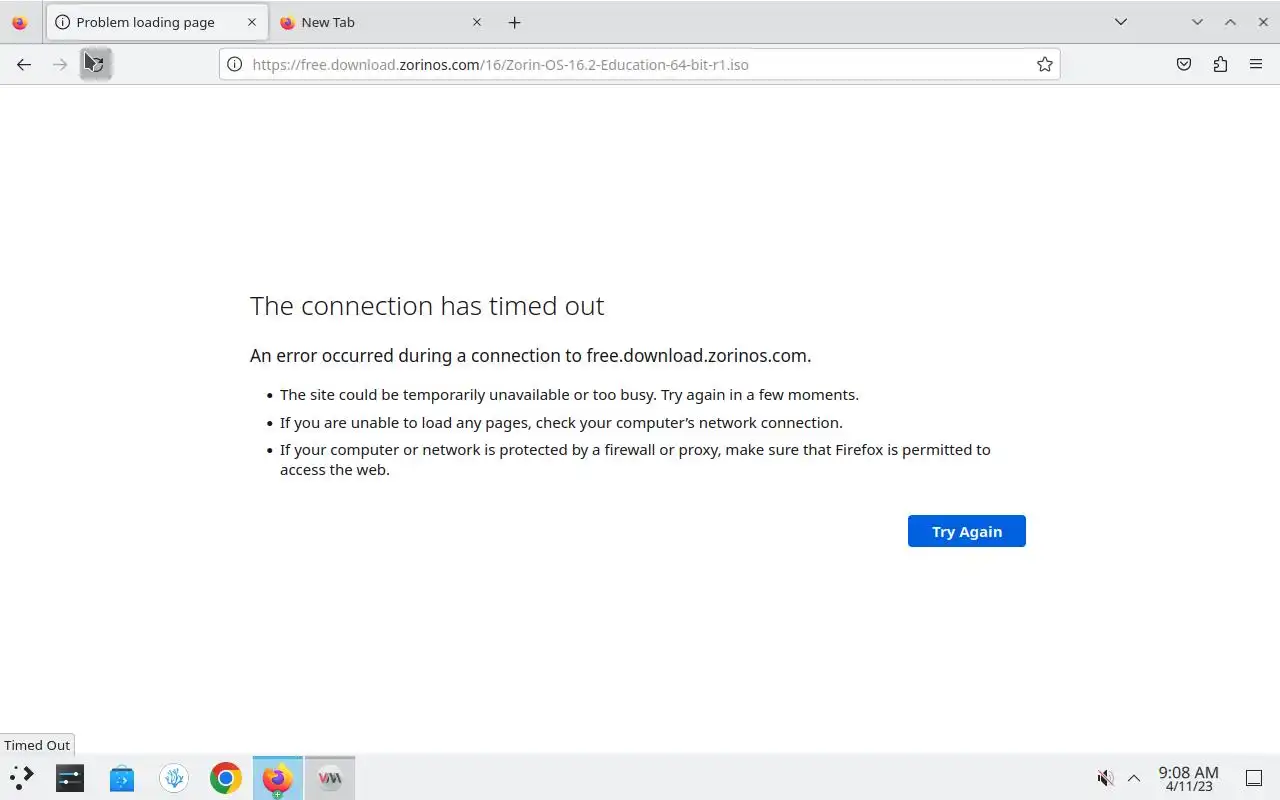Open the system settings taskbar icon
The height and width of the screenshot is (800, 1280).
click(70, 778)
